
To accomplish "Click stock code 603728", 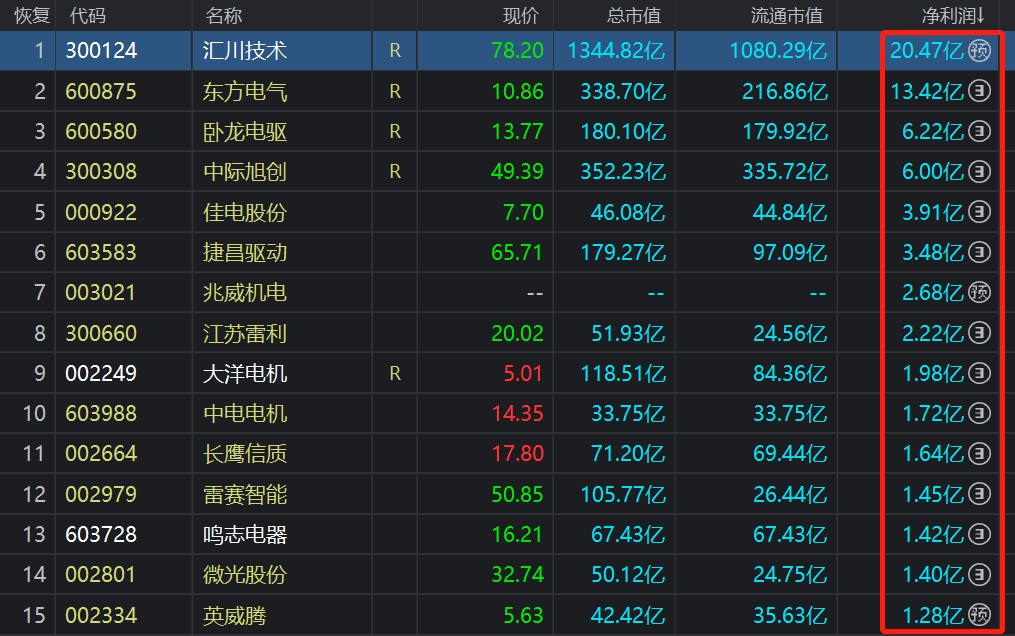I will pyautogui.click(x=101, y=534).
